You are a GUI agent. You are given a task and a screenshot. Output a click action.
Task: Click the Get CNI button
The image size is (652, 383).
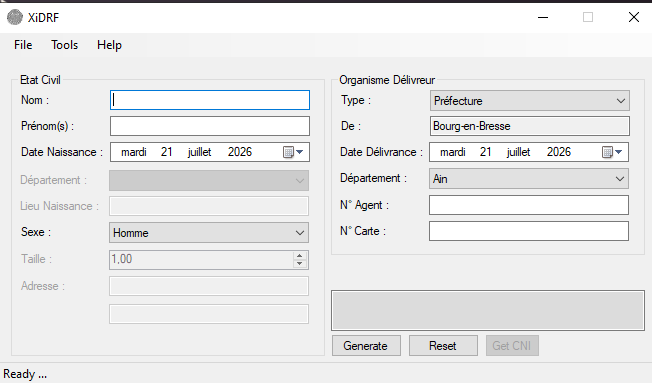(x=512, y=346)
